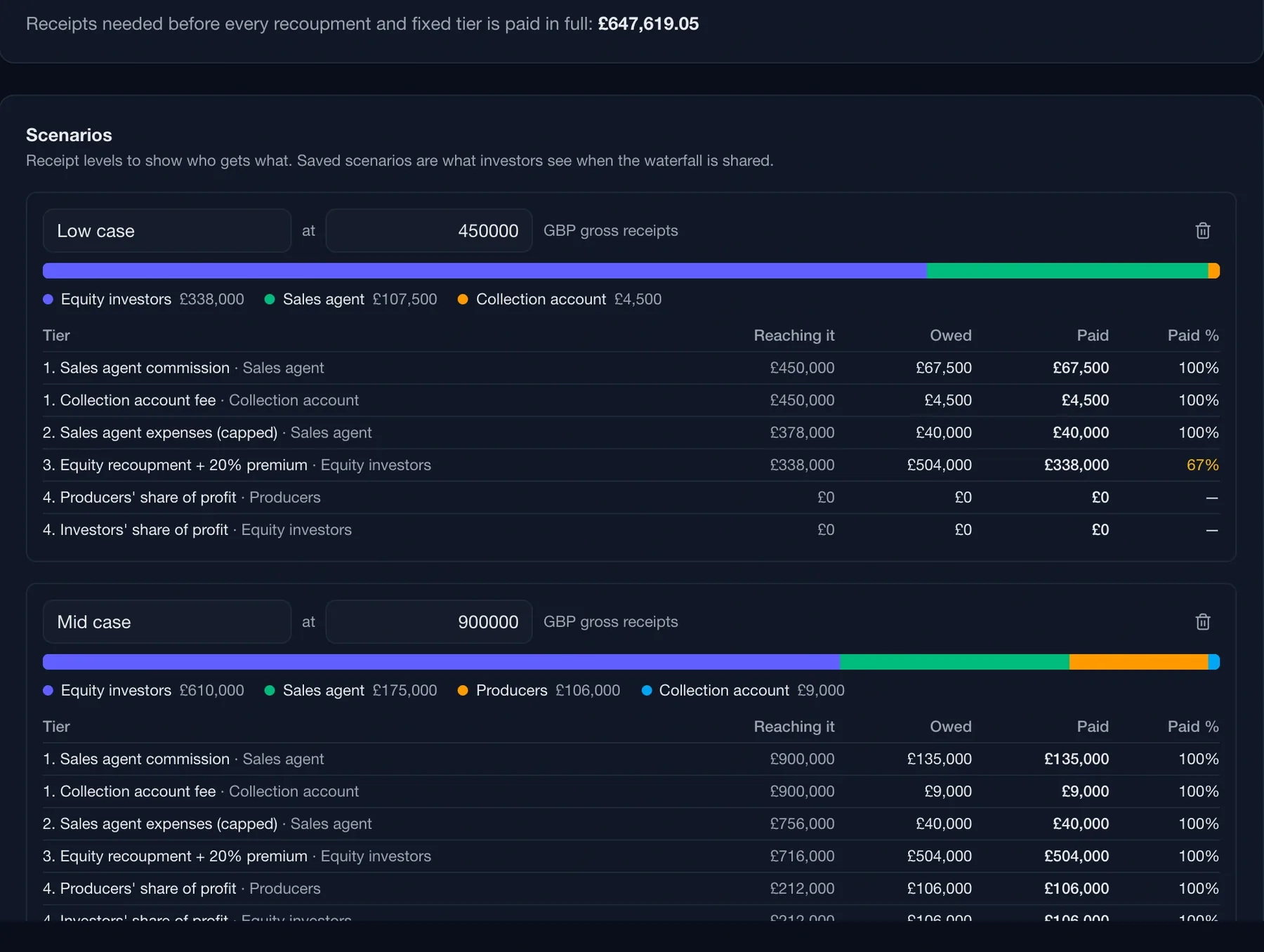This screenshot has height=952, width=1264.
Task: Click Low case row 4. Investors' share of profit
Action: pos(631,529)
